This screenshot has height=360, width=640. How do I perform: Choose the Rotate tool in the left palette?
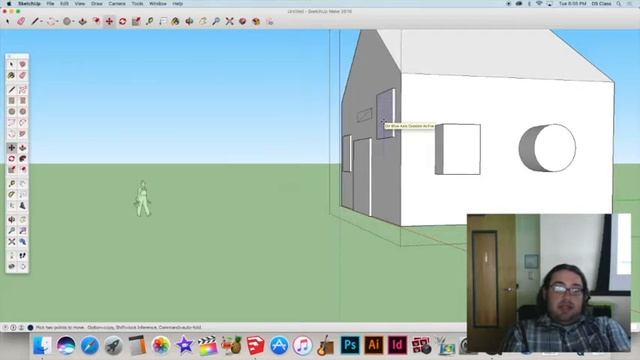(x=11, y=159)
